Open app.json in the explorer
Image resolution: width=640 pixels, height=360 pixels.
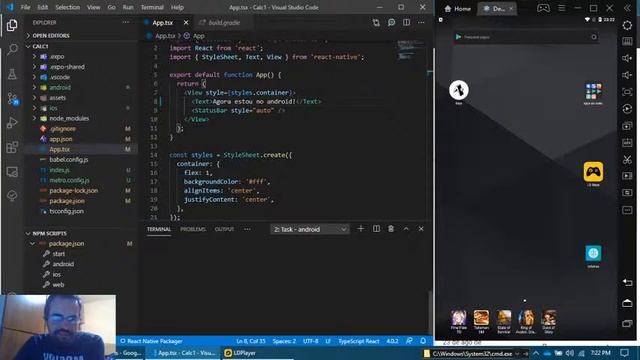coord(61,139)
